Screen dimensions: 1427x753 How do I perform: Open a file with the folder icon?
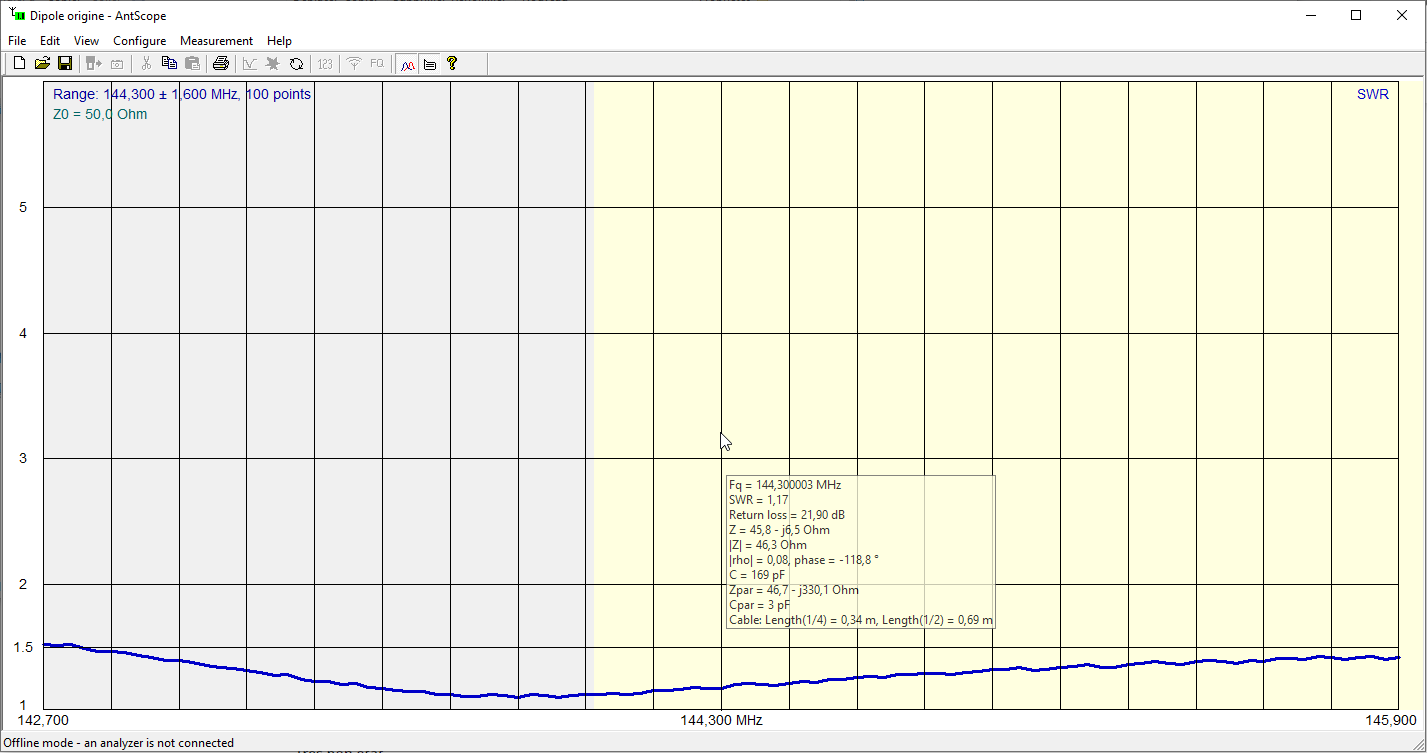(42, 64)
